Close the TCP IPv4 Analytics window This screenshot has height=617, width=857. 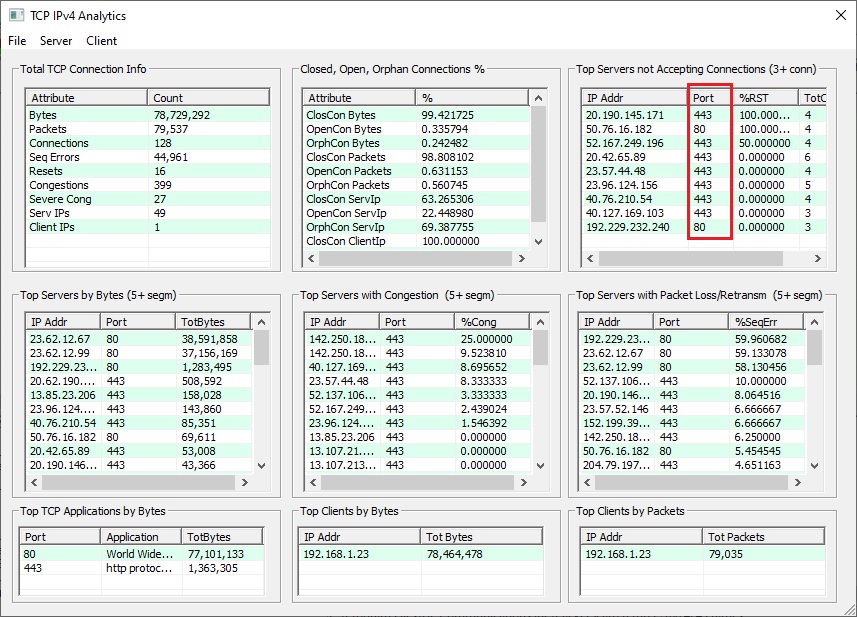pyautogui.click(x=841, y=15)
